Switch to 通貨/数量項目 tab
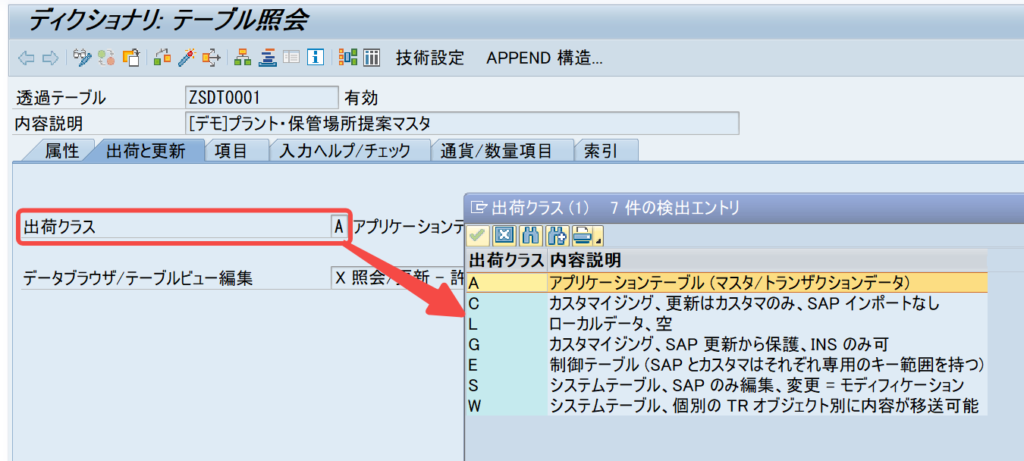Viewport: 1024px width, 461px height. (496, 151)
